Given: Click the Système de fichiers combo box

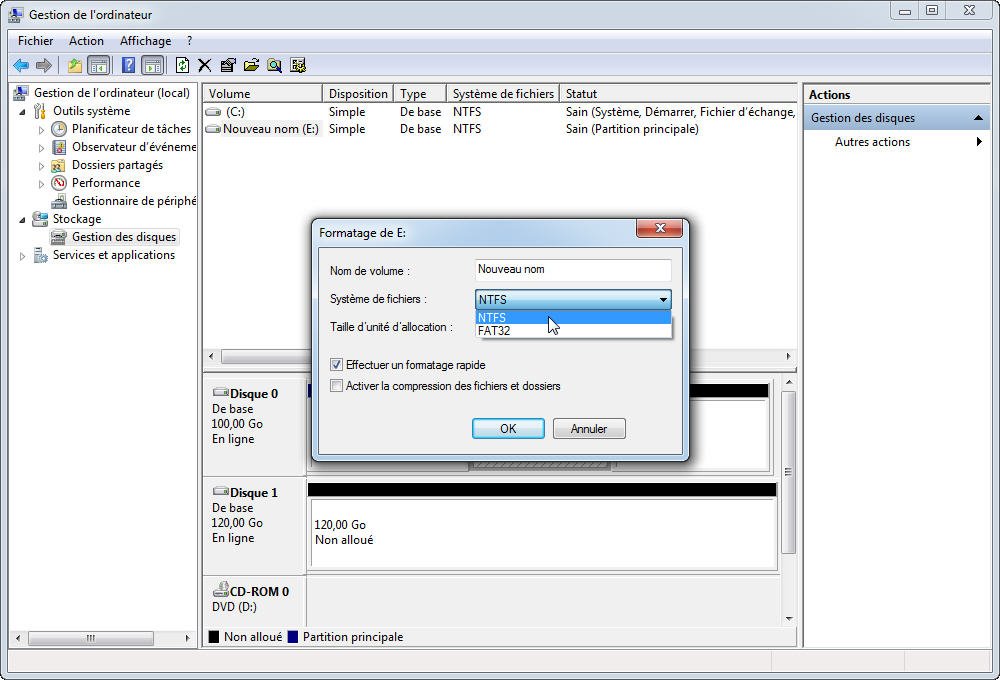Looking at the screenshot, I should click(x=573, y=299).
